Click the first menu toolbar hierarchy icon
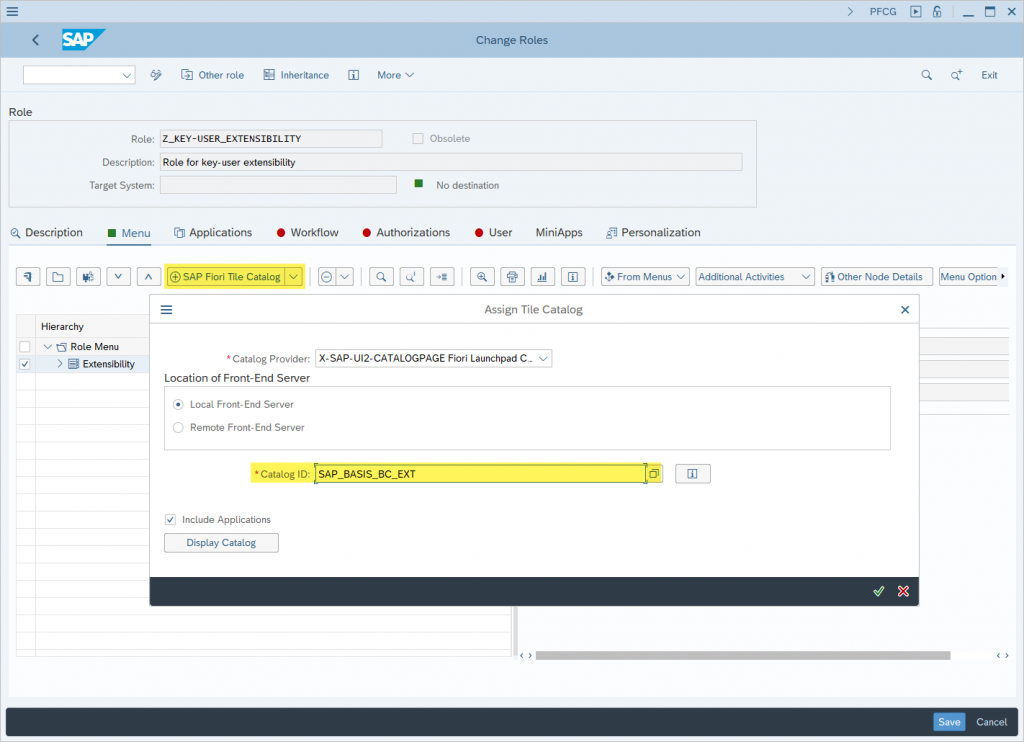 28,276
